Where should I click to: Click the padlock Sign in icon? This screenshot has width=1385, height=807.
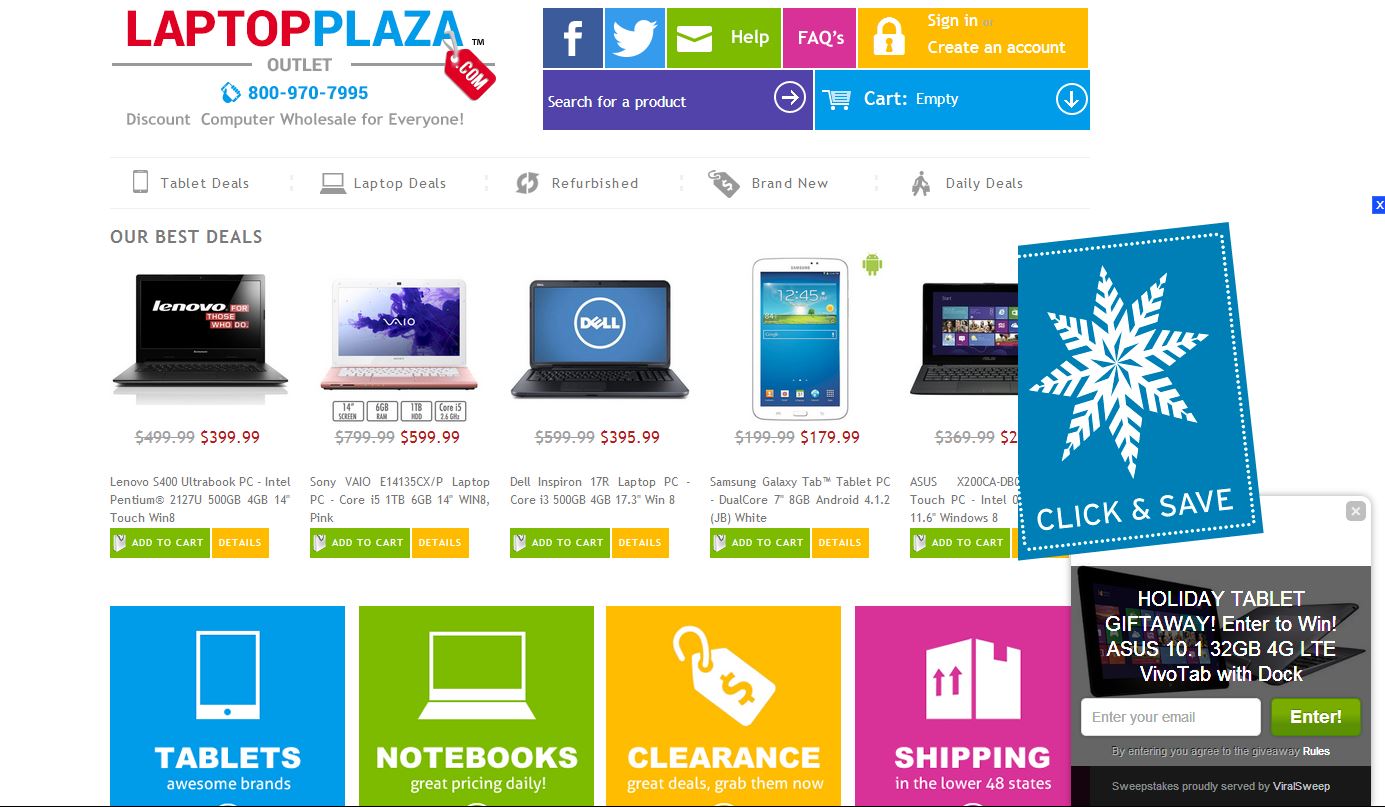[x=888, y=38]
